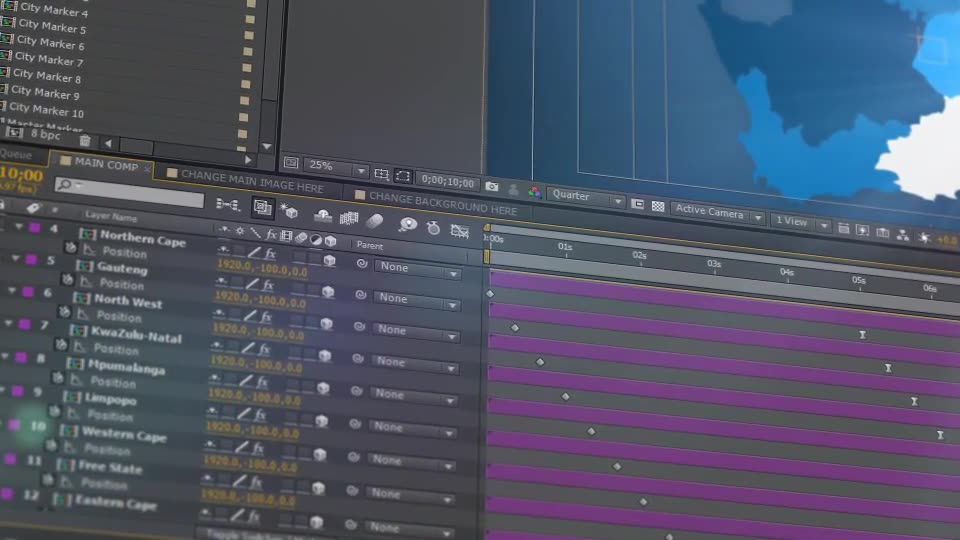Click Position stopwatch under Gauteng

pyautogui.click(x=67, y=280)
